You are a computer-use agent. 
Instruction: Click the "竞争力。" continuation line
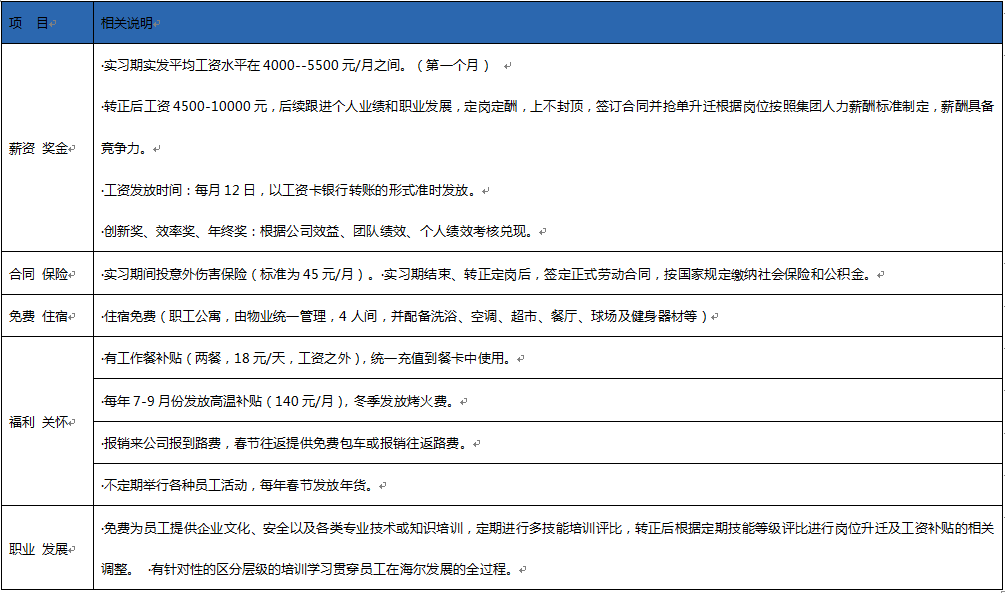click(x=125, y=148)
